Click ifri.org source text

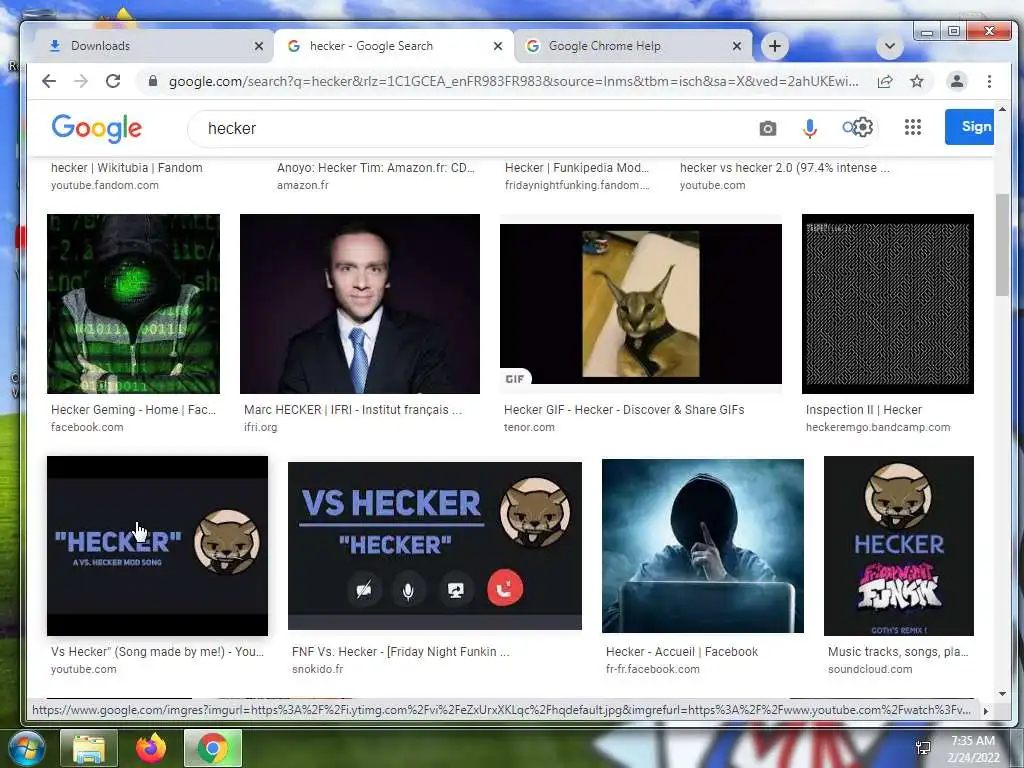click(x=261, y=427)
